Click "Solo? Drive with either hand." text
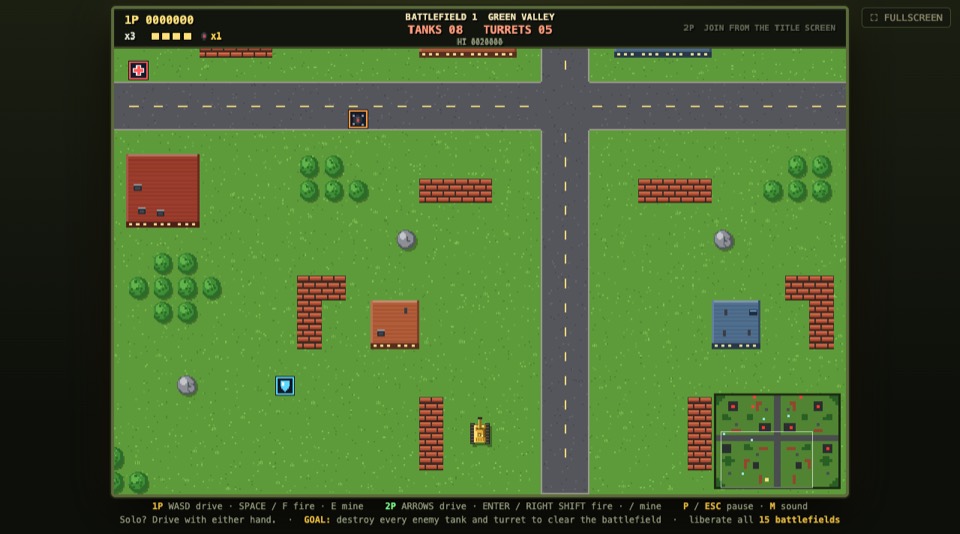The height and width of the screenshot is (534, 960). [198, 519]
